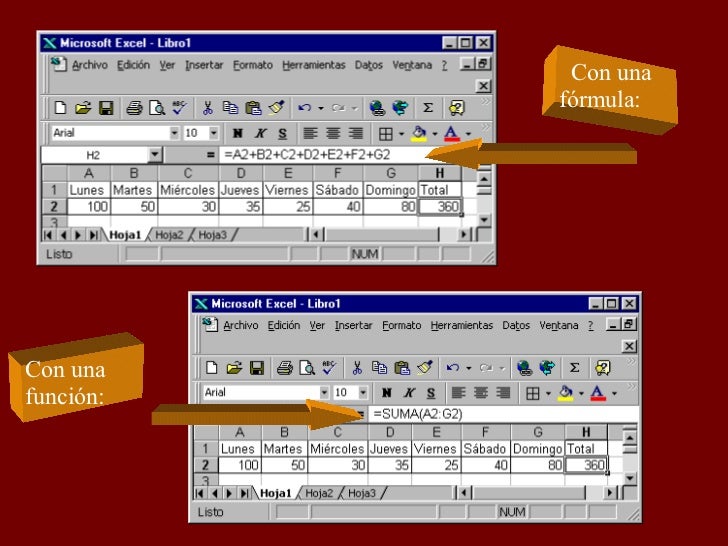
Task: Toggle center alignment in top Excel window
Action: point(333,134)
